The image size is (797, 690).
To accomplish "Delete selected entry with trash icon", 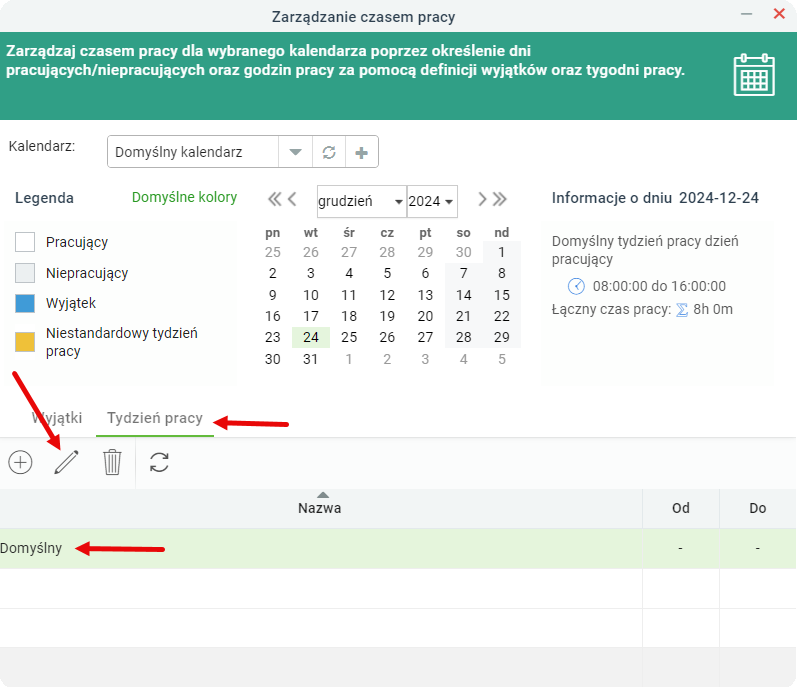I will pyautogui.click(x=112, y=462).
